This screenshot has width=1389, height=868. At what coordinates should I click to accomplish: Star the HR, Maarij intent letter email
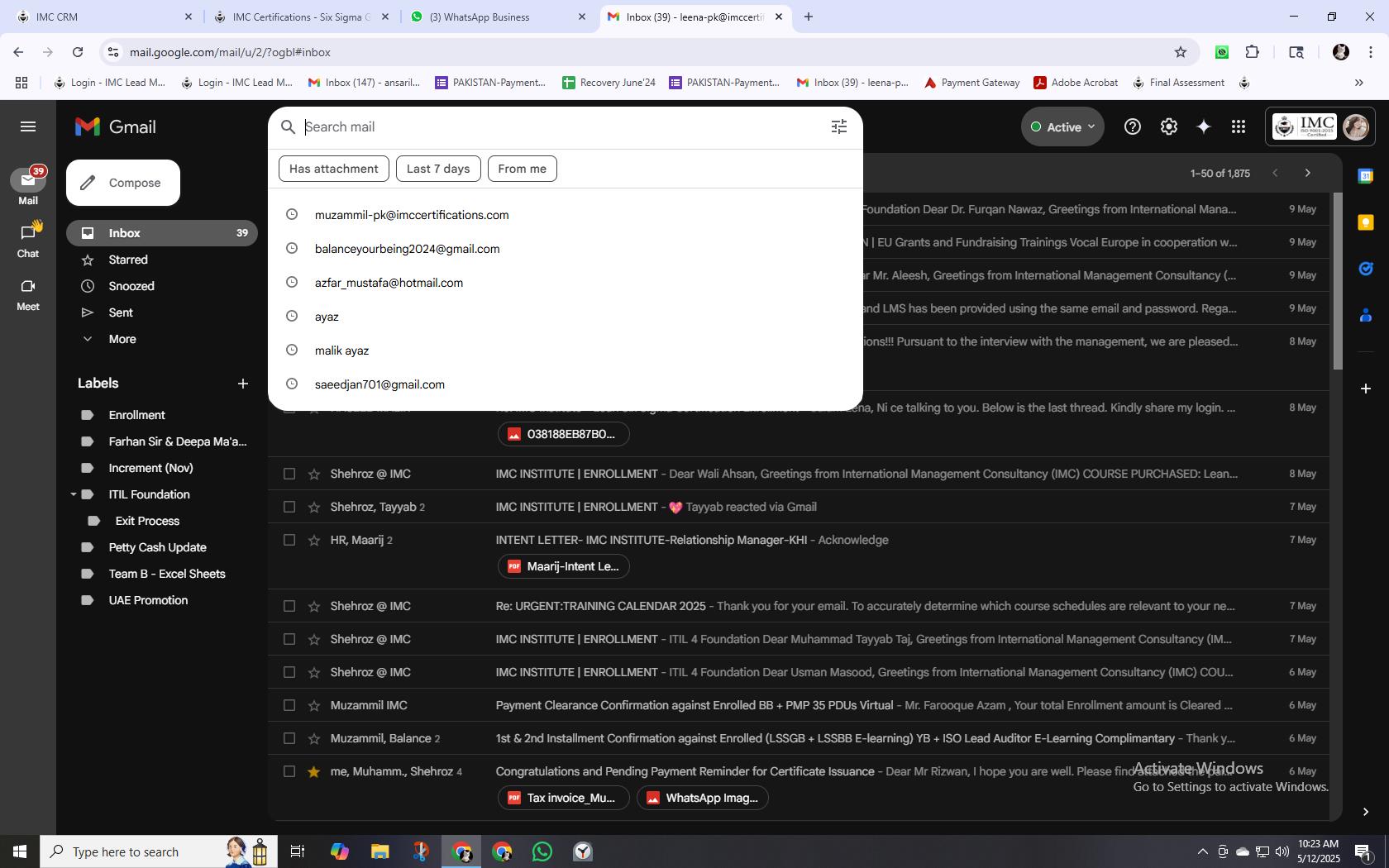click(x=313, y=540)
